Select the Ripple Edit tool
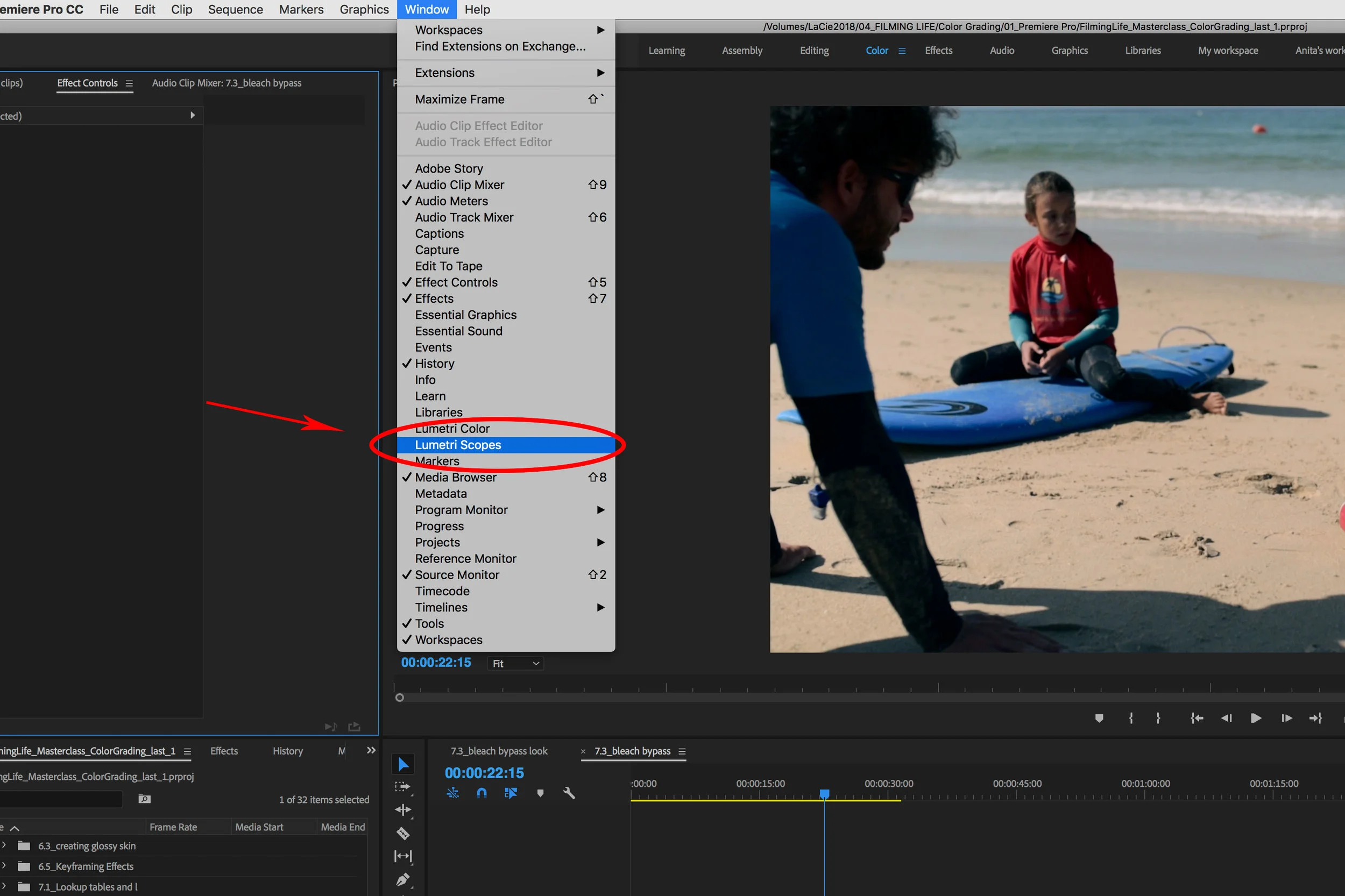Image resolution: width=1345 pixels, height=896 pixels. tap(402, 810)
